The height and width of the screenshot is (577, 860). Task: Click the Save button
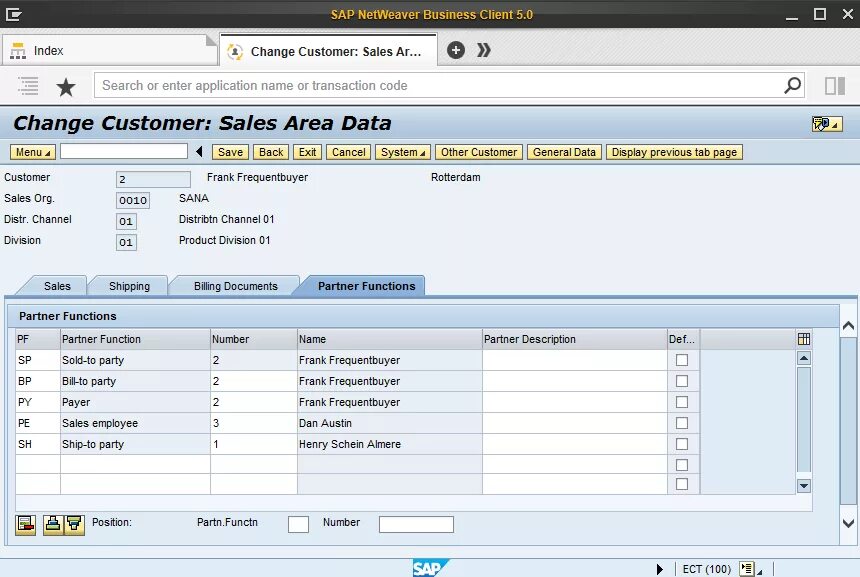coord(230,152)
